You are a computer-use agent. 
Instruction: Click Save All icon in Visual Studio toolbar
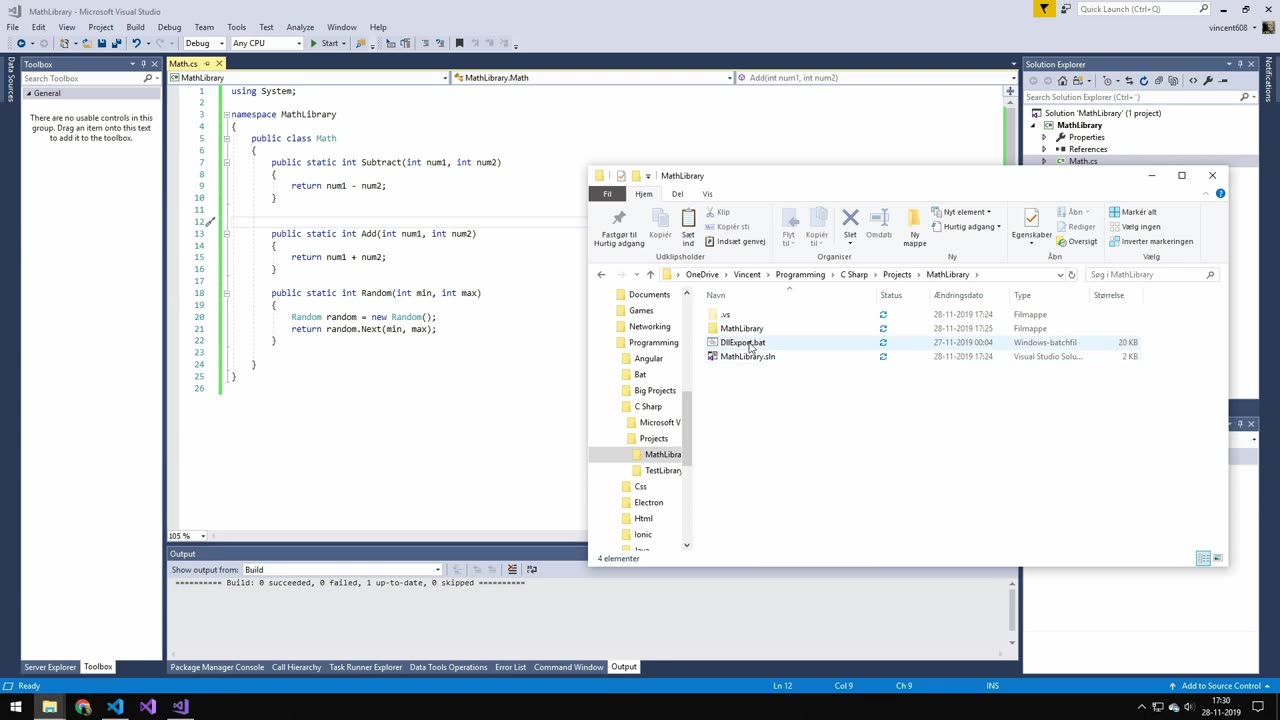click(x=116, y=43)
